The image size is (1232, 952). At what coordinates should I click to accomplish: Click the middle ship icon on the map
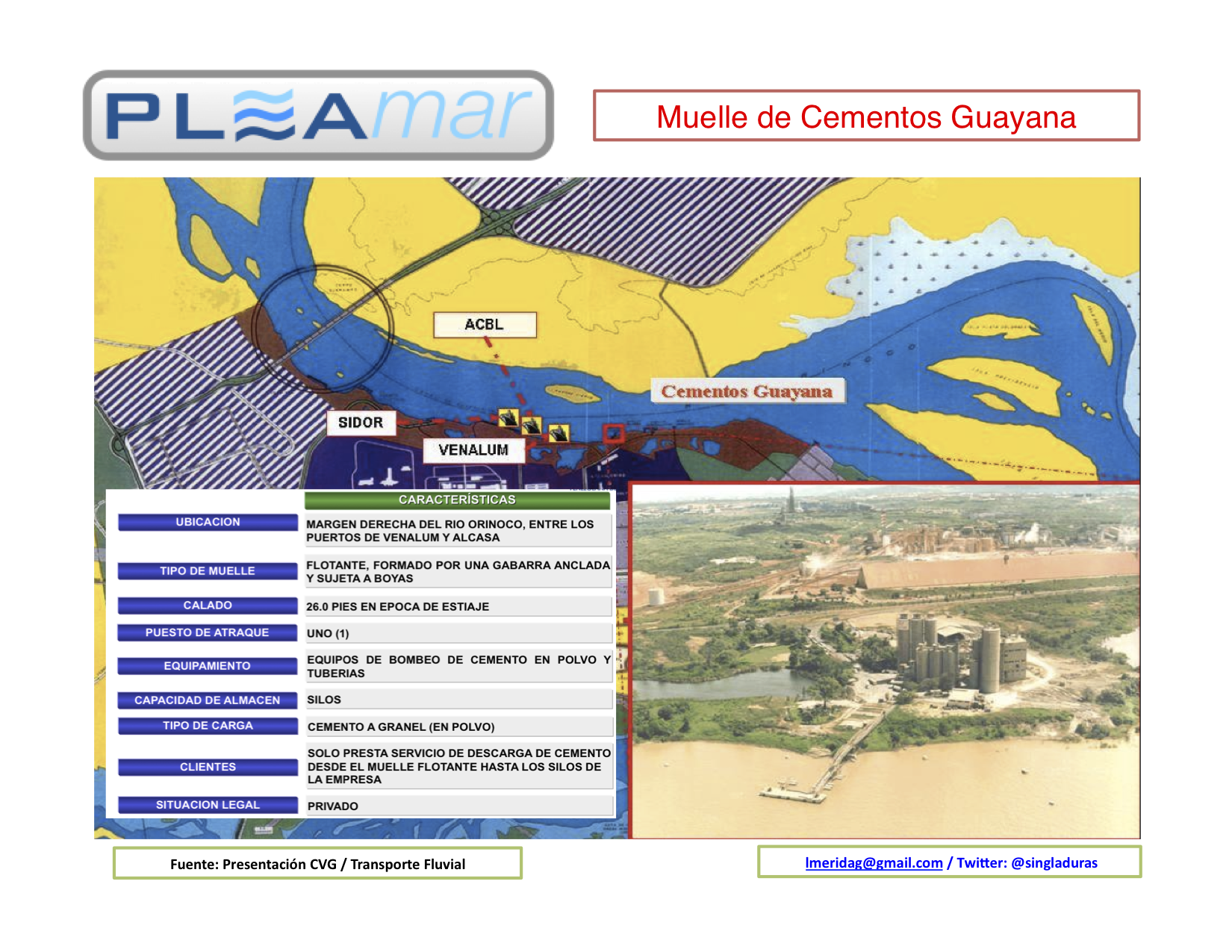point(532,426)
